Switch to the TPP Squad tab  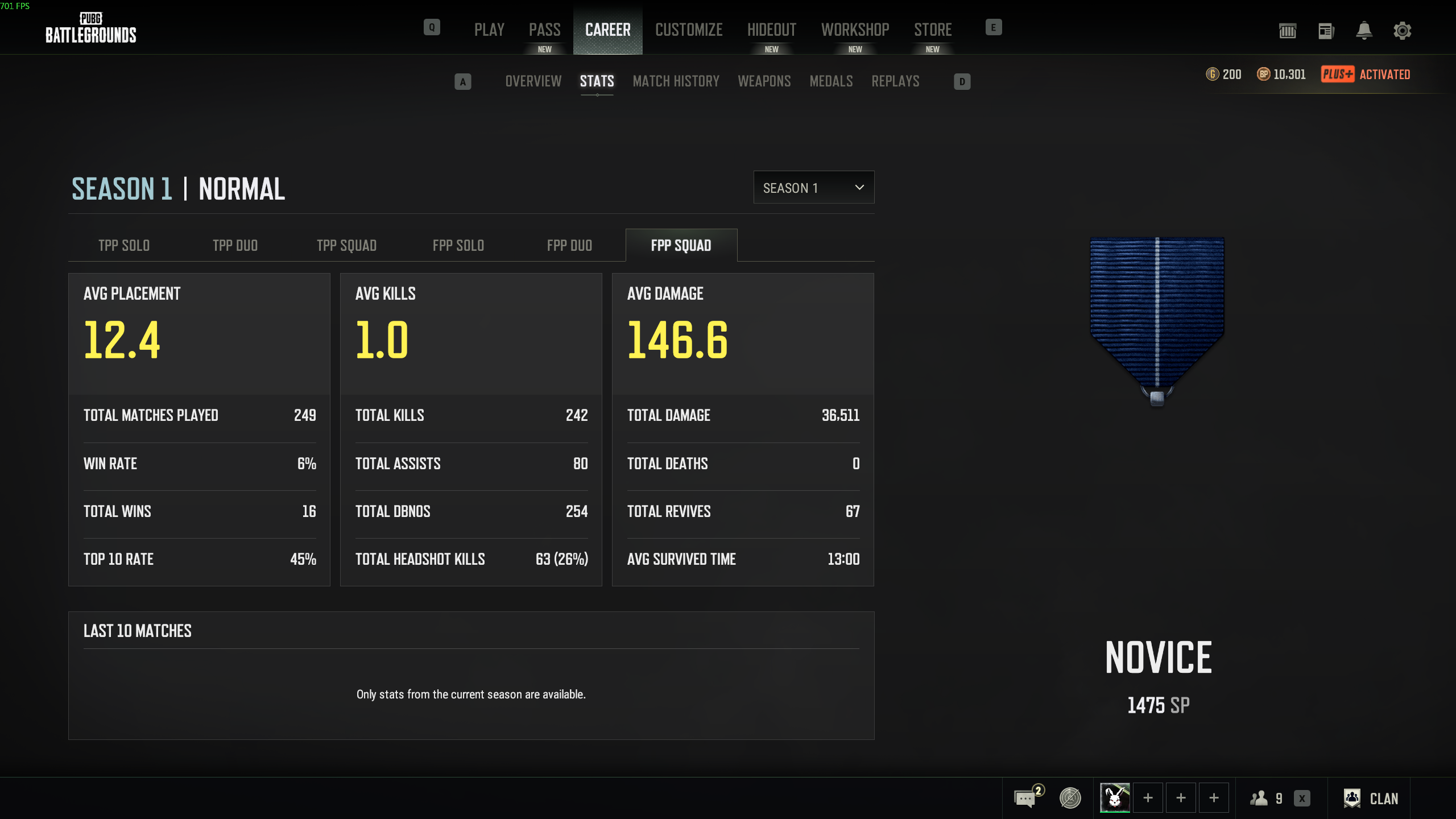coord(346,246)
